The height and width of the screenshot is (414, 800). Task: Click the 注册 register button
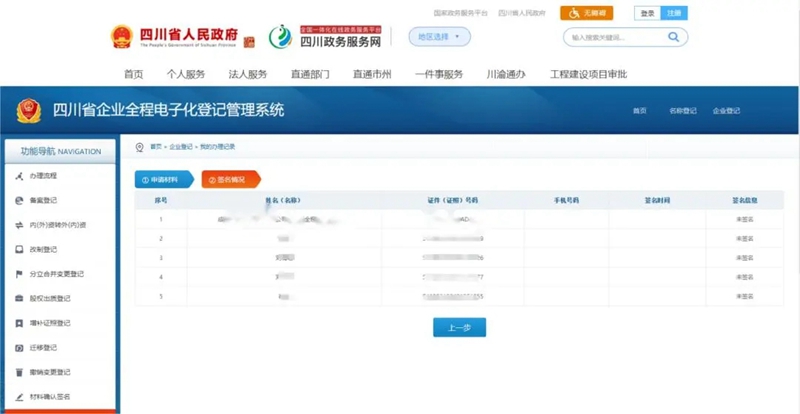click(674, 13)
